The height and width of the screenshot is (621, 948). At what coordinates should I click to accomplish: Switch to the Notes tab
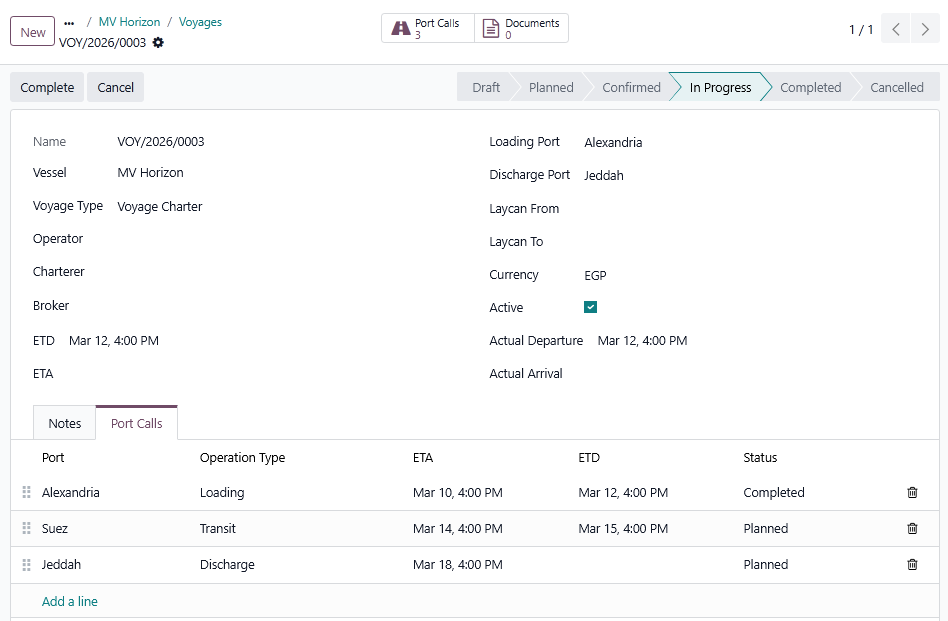(64, 422)
